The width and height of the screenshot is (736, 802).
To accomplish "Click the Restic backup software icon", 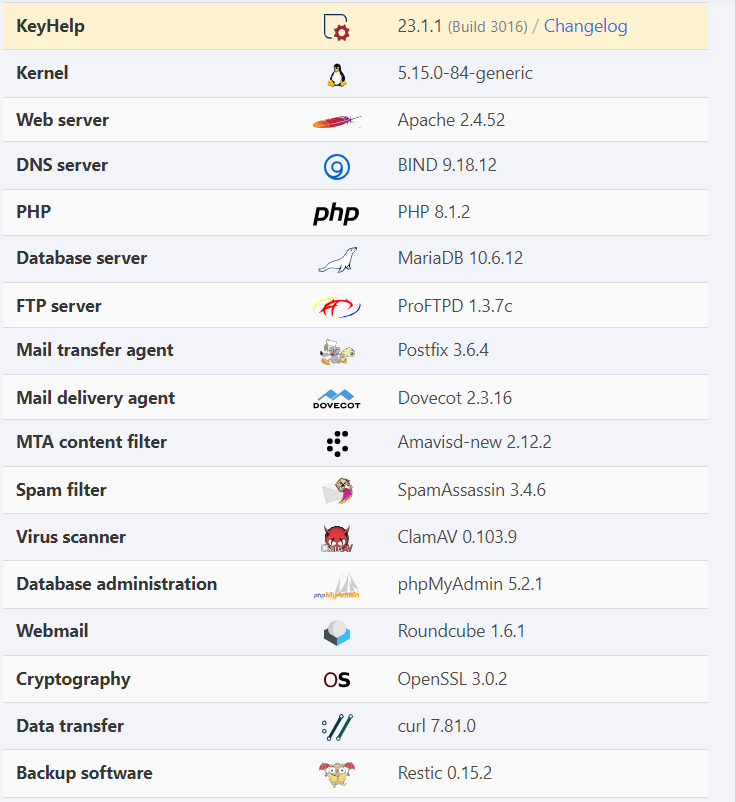I will click(x=336, y=773).
